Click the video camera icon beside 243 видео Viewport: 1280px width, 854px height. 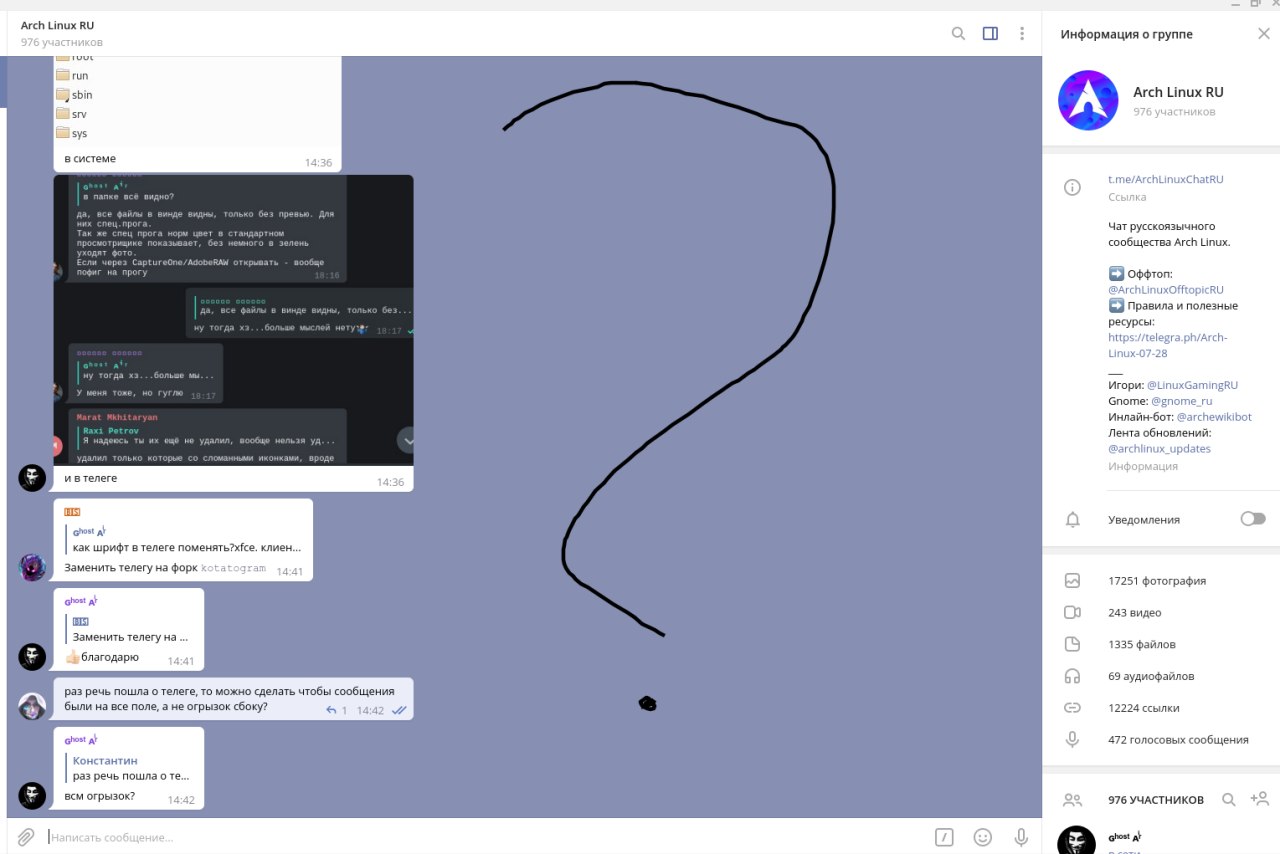1073,612
